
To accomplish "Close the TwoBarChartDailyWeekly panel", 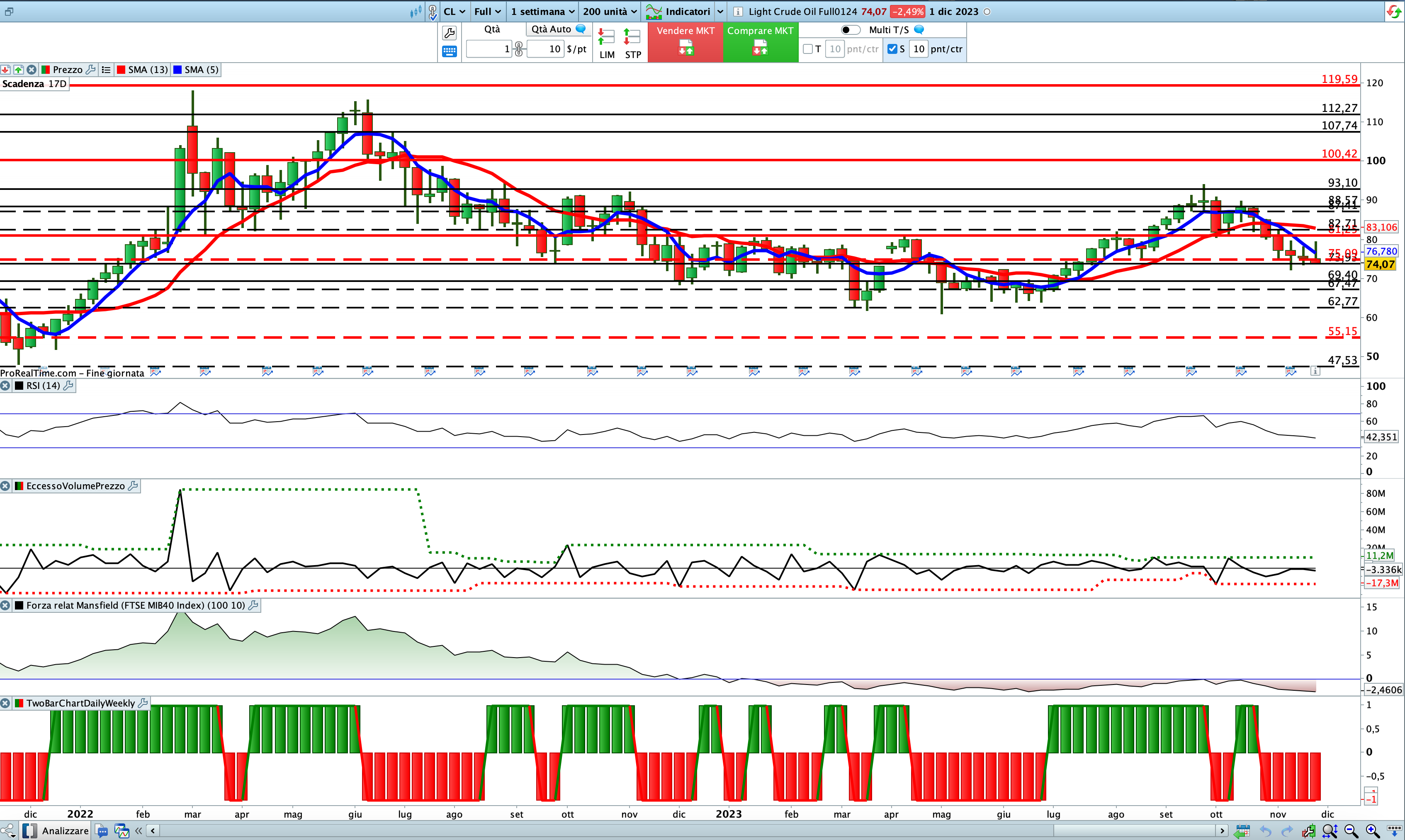I will tap(5, 703).
